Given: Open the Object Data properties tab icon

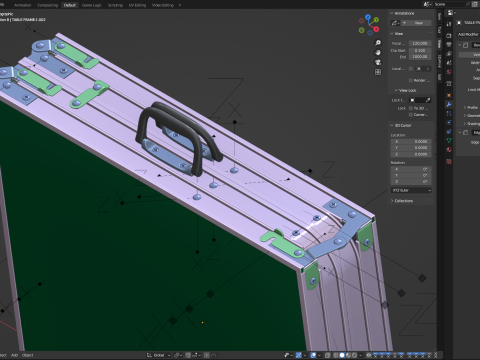Looking at the screenshot, I should click(x=449, y=141).
